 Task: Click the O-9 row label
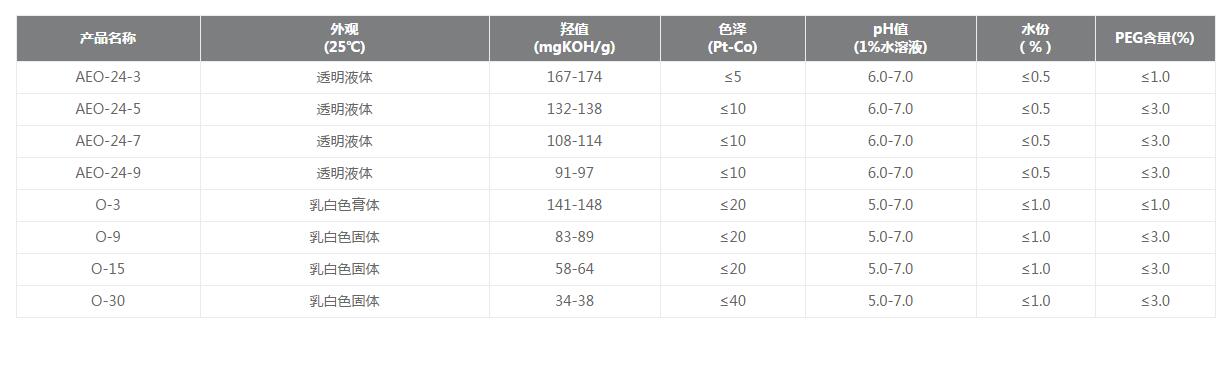coord(108,237)
